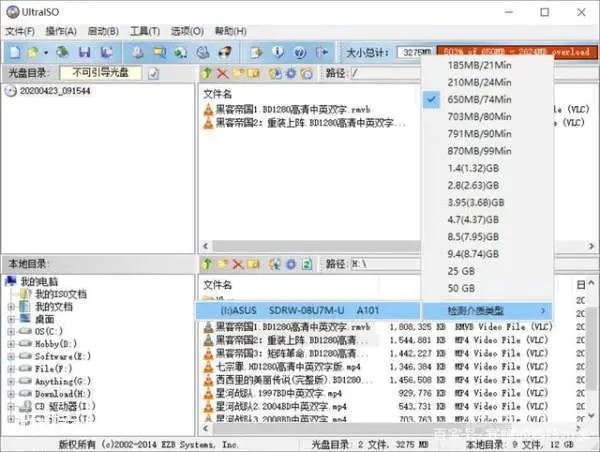The height and width of the screenshot is (452, 600).
Task: Expand the CD 驱动器(I:) node
Action: 11,406
